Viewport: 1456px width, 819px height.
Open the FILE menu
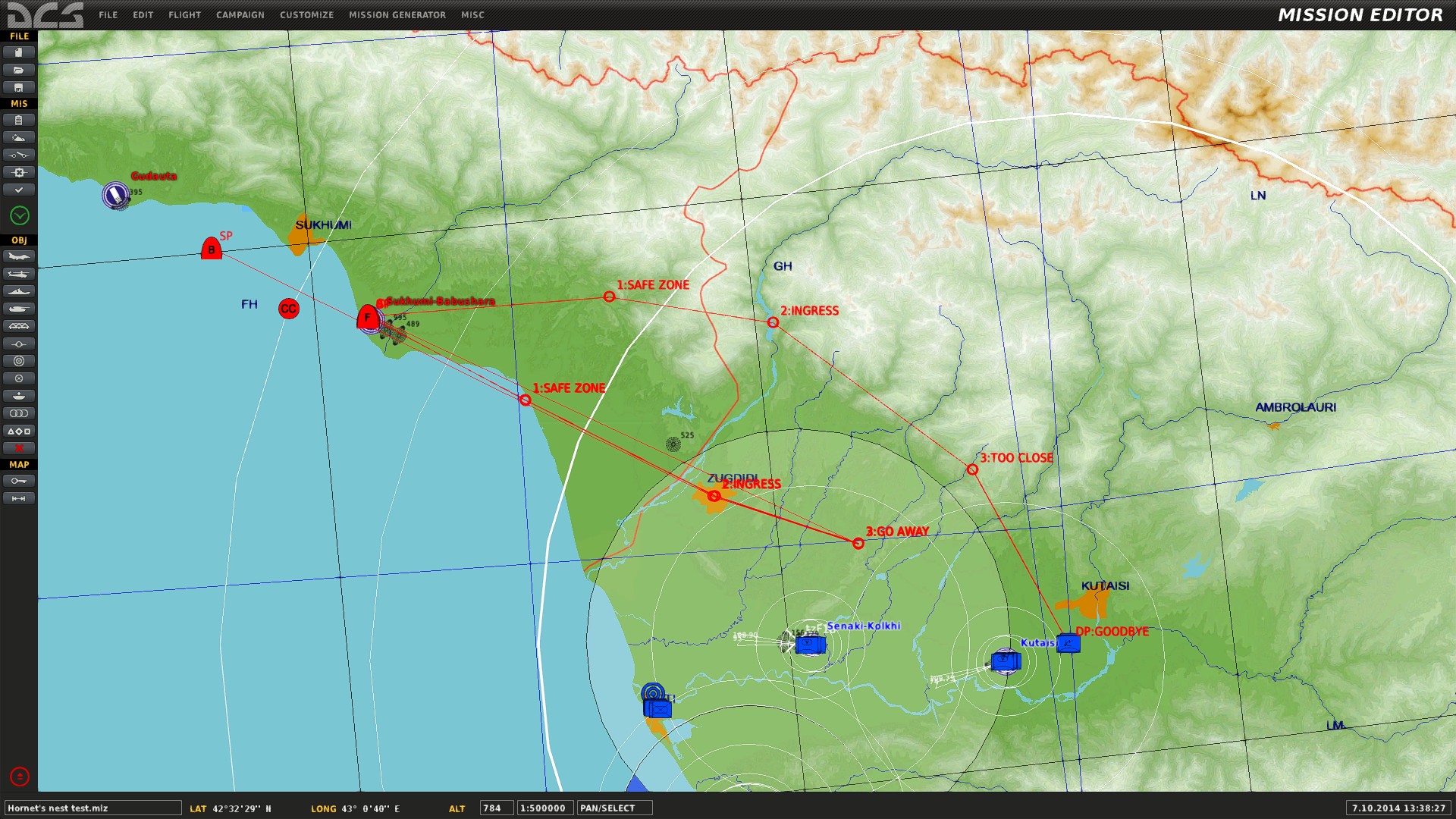[x=108, y=14]
